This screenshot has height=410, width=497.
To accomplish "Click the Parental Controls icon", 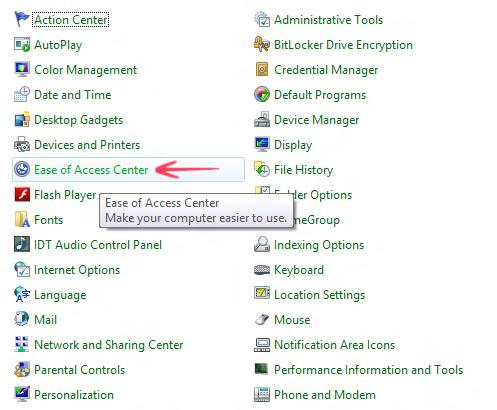I will 22,369.
